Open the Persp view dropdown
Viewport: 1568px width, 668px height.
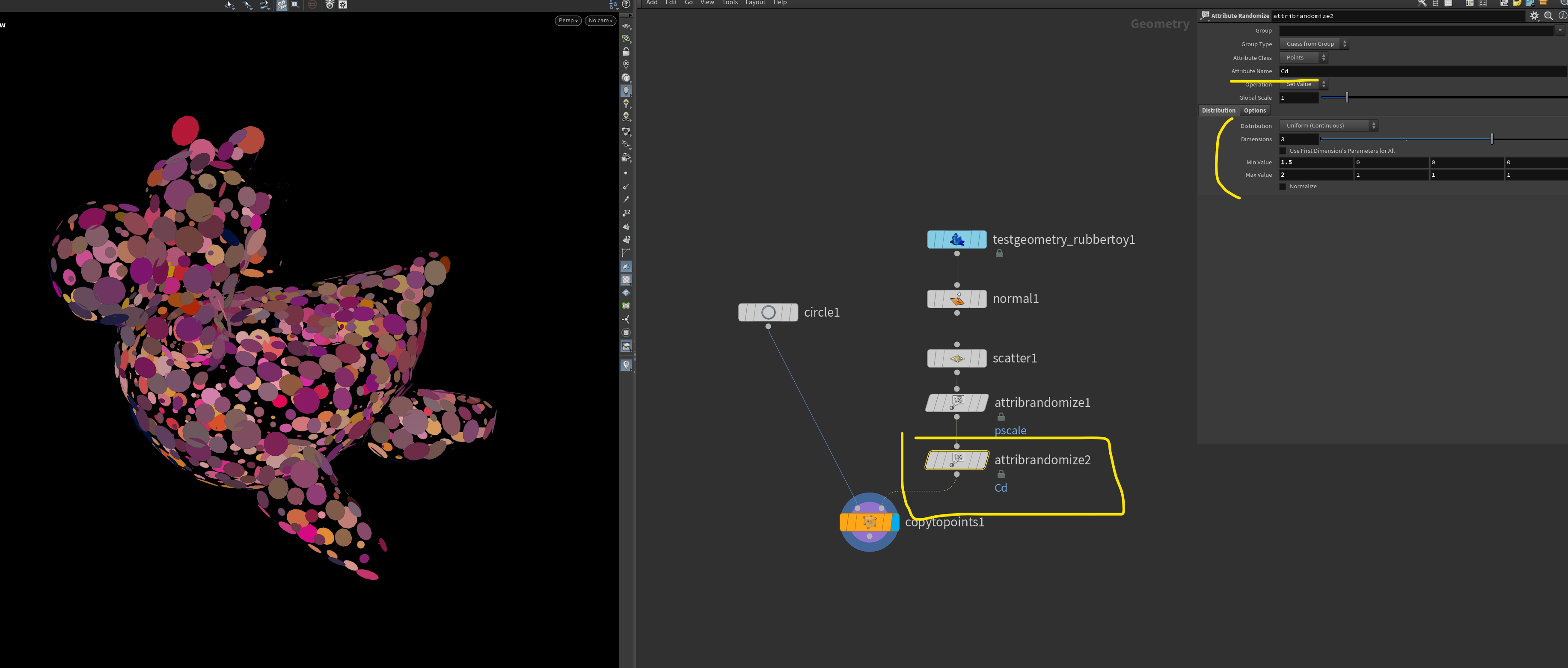(568, 21)
